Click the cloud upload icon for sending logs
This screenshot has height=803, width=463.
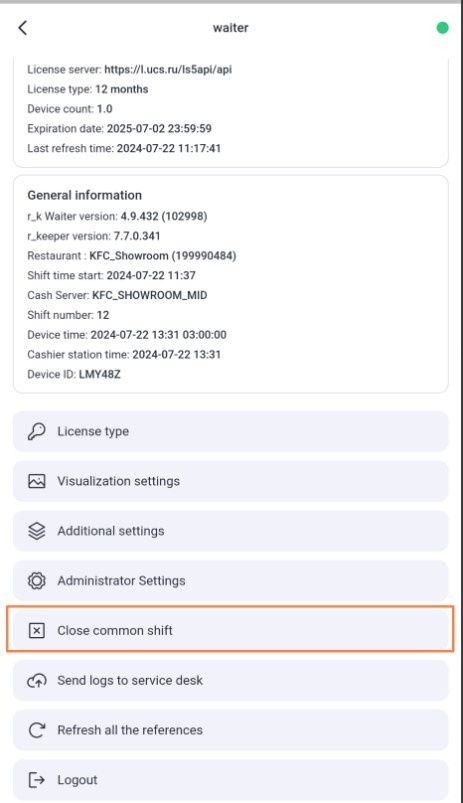pyautogui.click(x=36, y=681)
